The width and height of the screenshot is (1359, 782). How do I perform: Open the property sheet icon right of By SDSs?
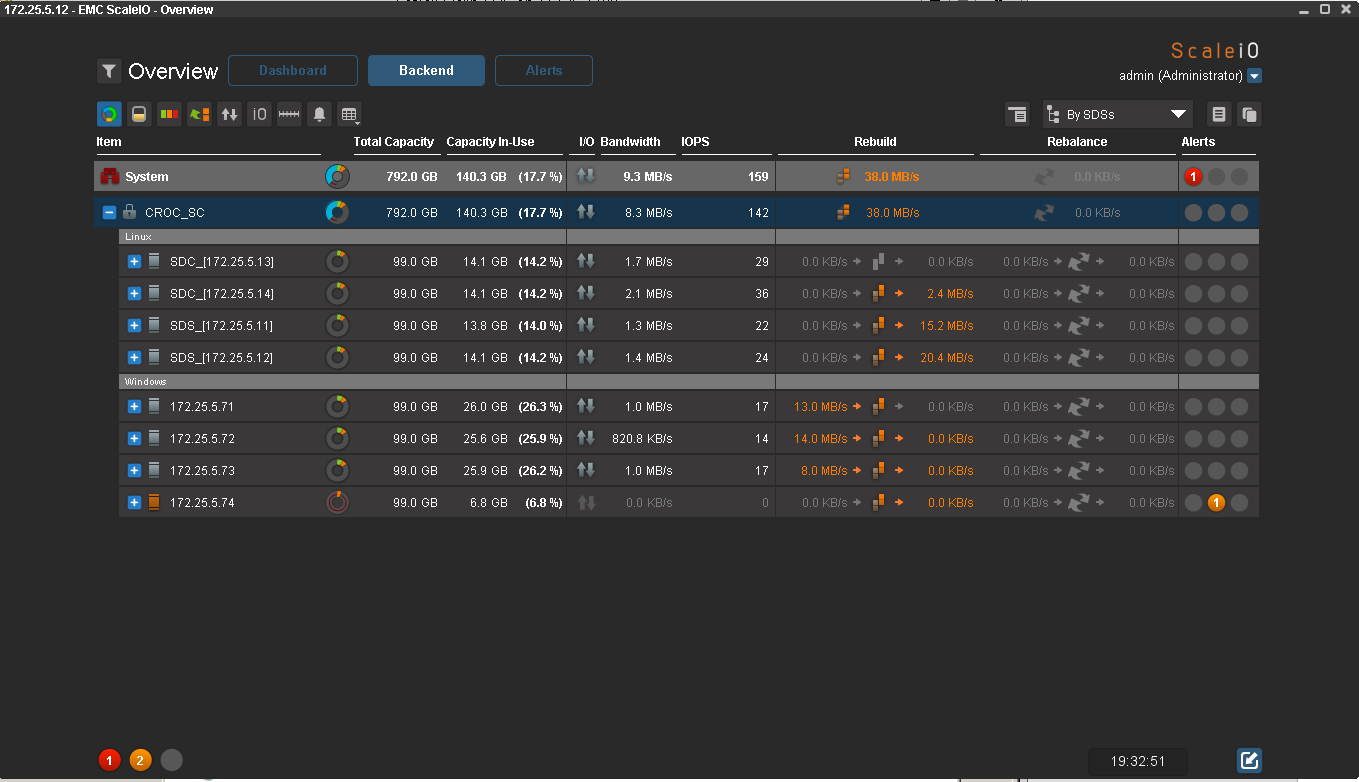pos(1219,114)
